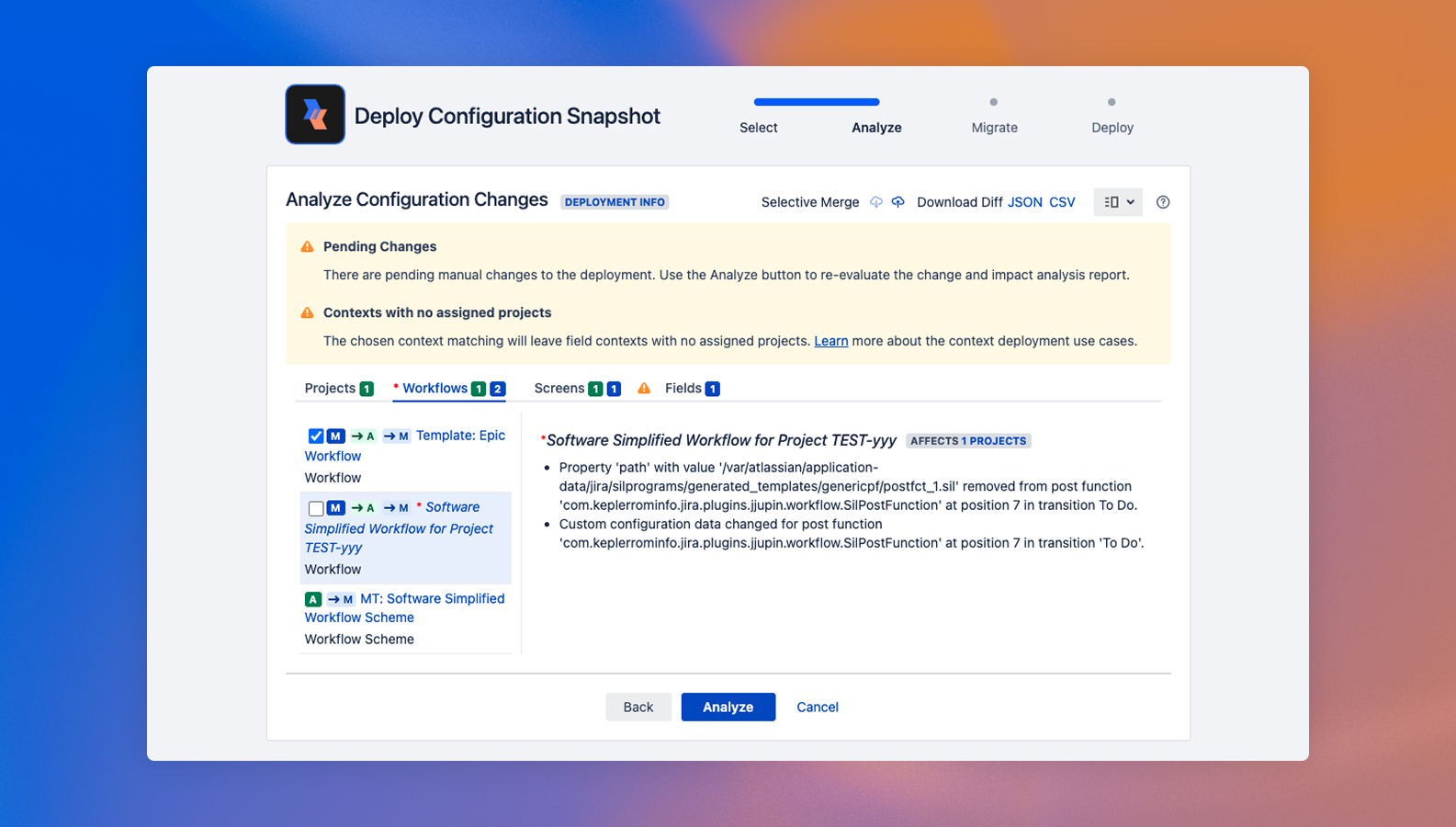Click the Download Diff label
The image size is (1456, 827).
pyautogui.click(x=960, y=202)
